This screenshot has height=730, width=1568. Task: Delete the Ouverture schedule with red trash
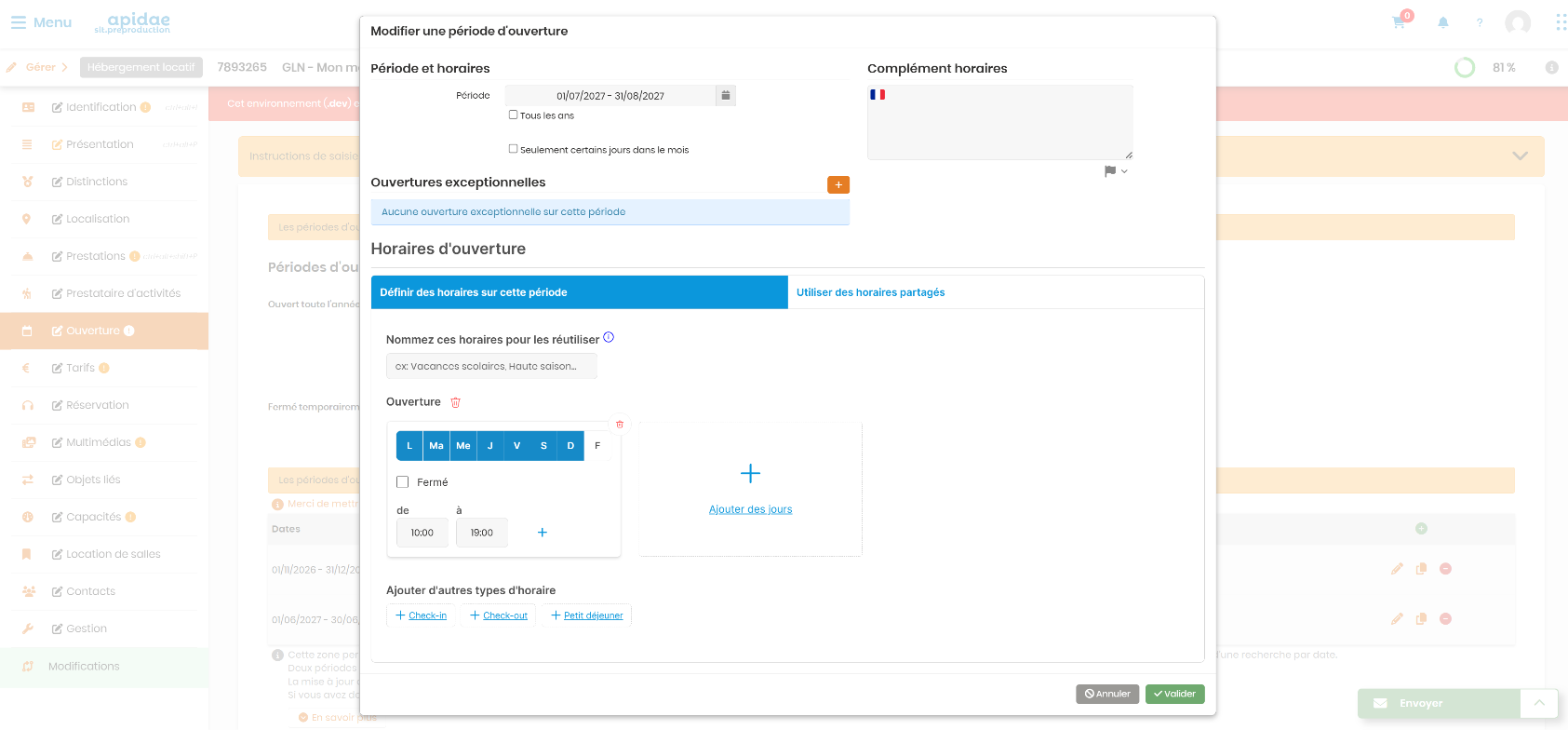point(456,402)
